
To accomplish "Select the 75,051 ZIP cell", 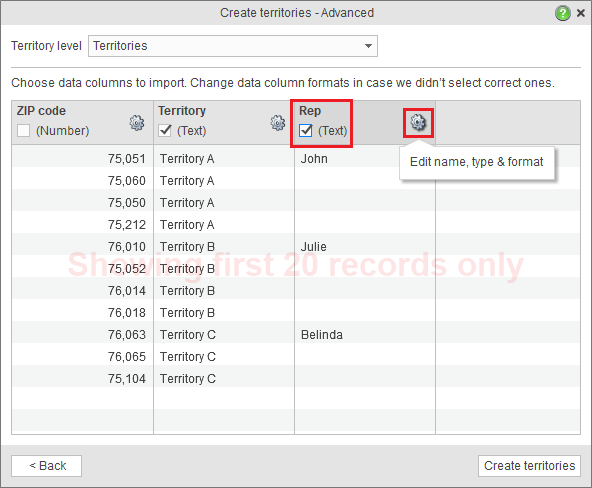I will [x=82, y=159].
